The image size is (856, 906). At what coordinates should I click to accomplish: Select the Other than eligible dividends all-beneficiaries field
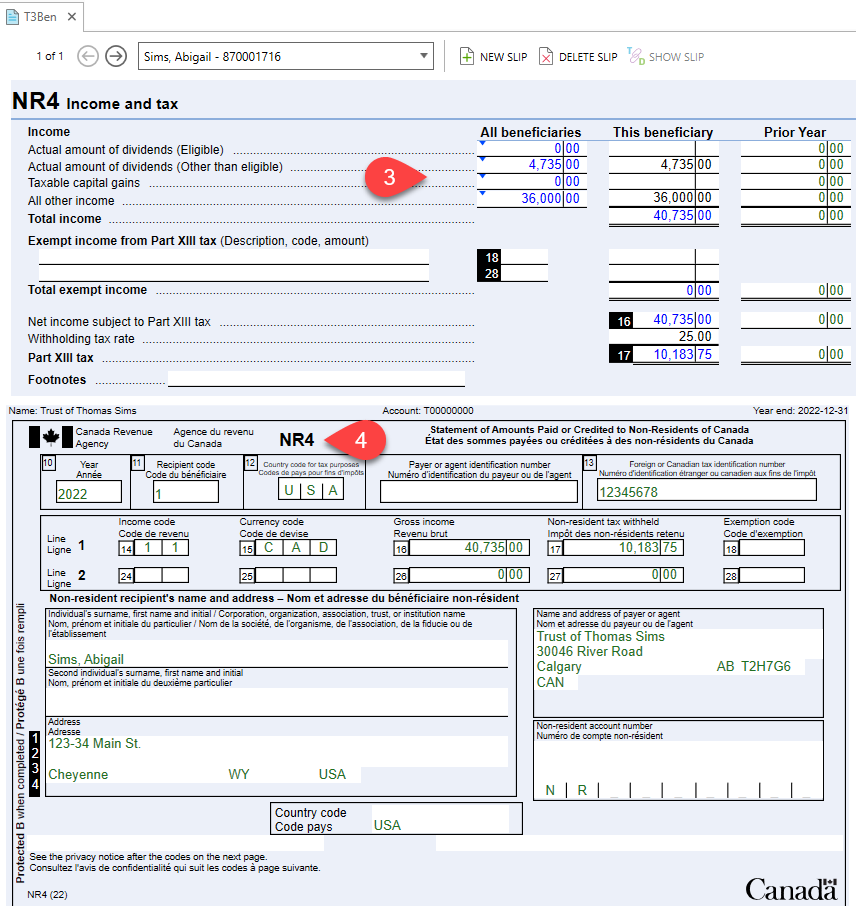pyautogui.click(x=531, y=166)
